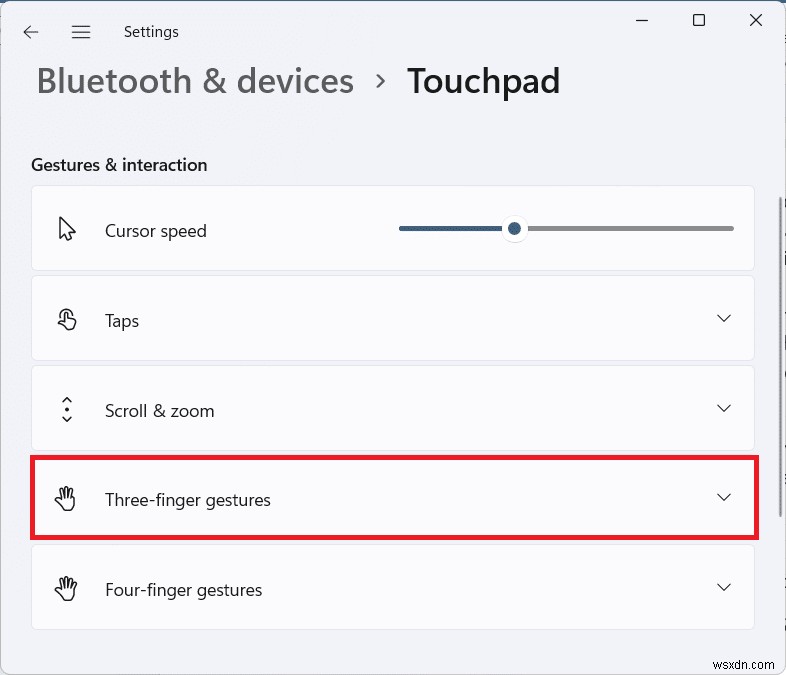Select the Taps label text
This screenshot has width=786, height=675.
click(x=122, y=321)
